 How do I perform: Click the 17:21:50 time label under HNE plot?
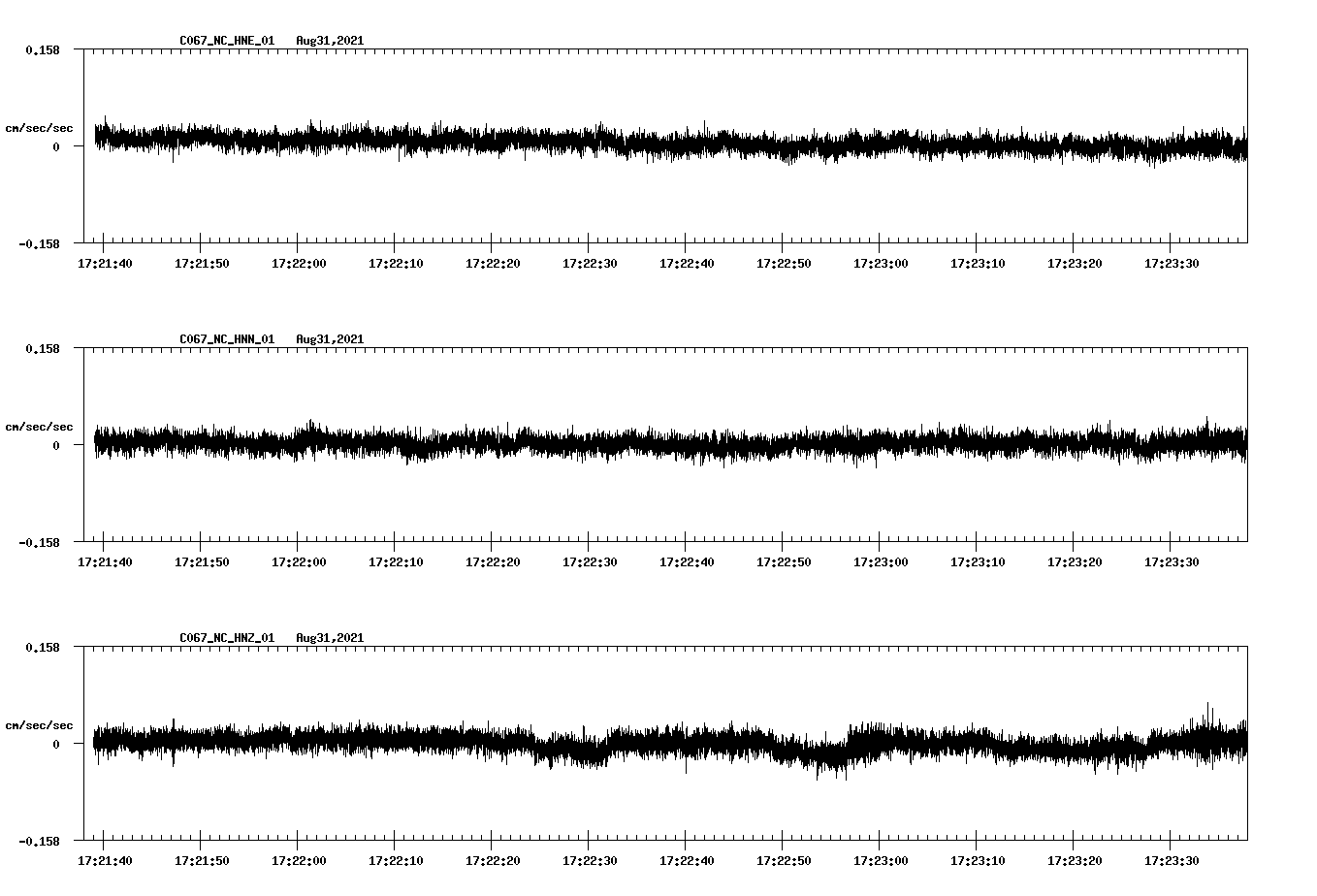point(202,263)
